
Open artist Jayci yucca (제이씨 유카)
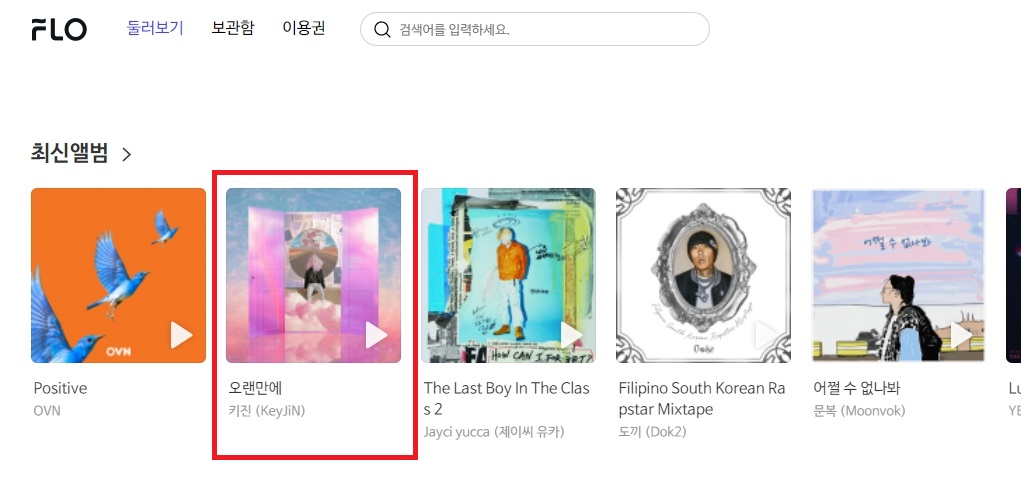click(x=494, y=431)
